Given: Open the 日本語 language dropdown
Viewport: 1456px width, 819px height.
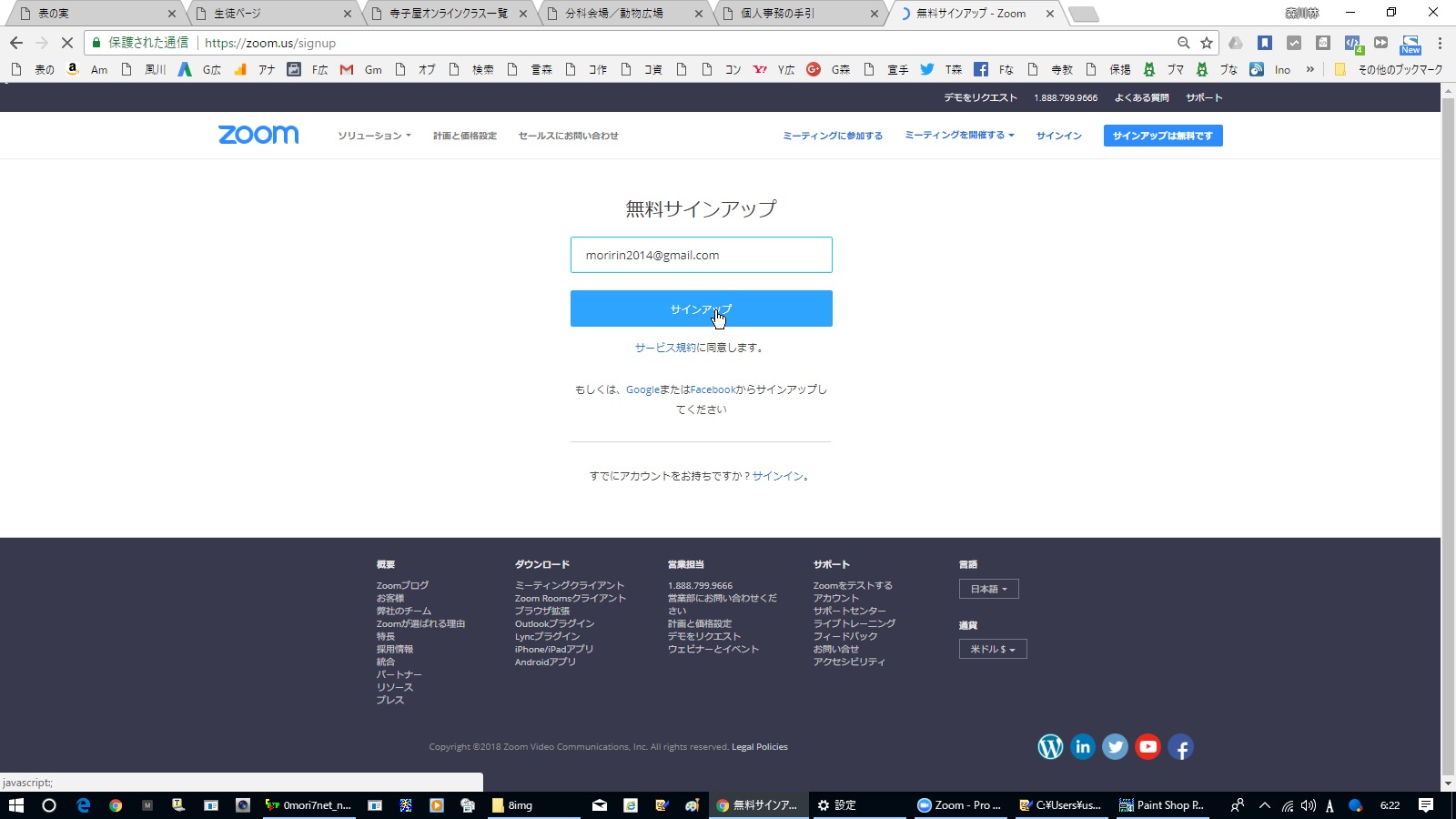Looking at the screenshot, I should coord(988,589).
